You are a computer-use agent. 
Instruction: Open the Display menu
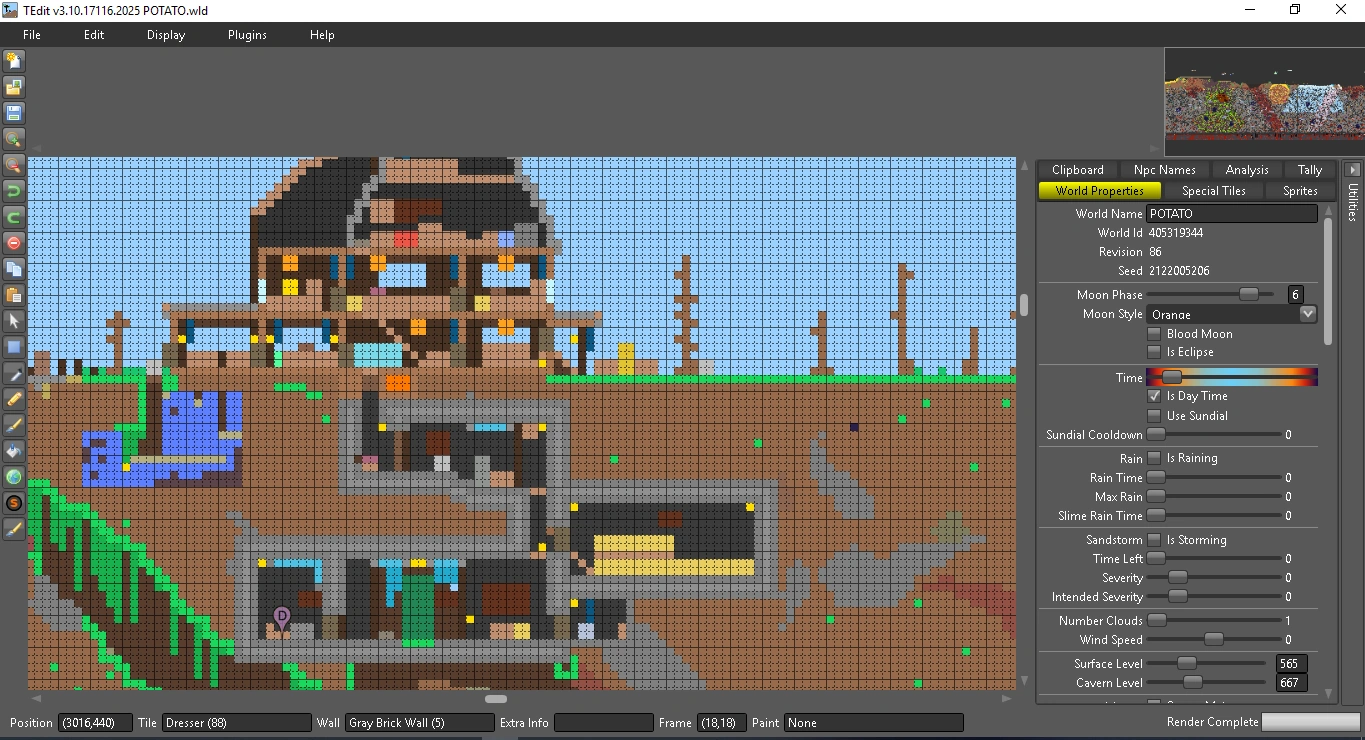pos(166,35)
